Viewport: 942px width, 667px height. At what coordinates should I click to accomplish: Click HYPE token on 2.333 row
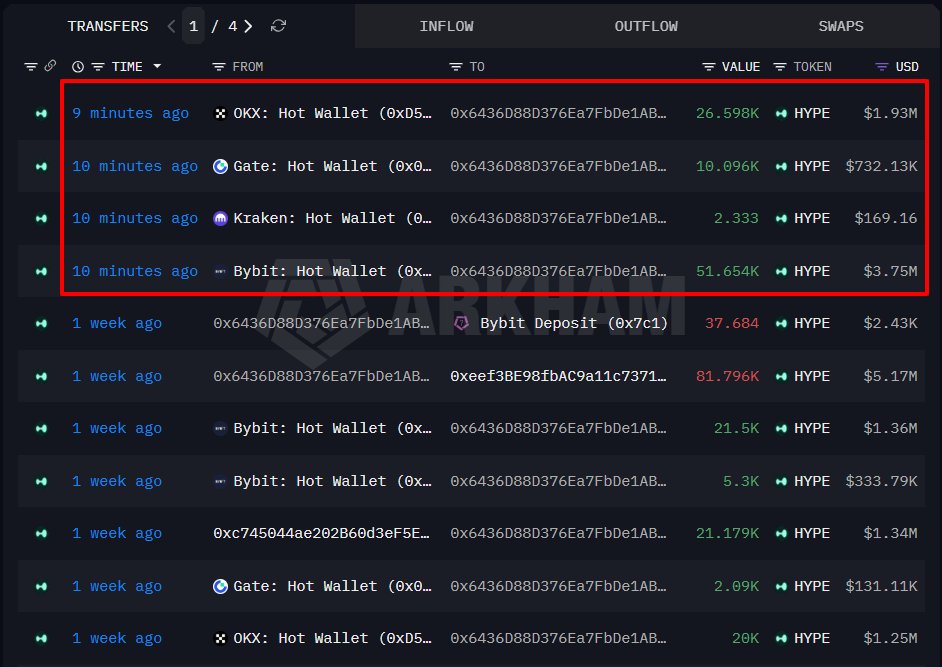812,218
